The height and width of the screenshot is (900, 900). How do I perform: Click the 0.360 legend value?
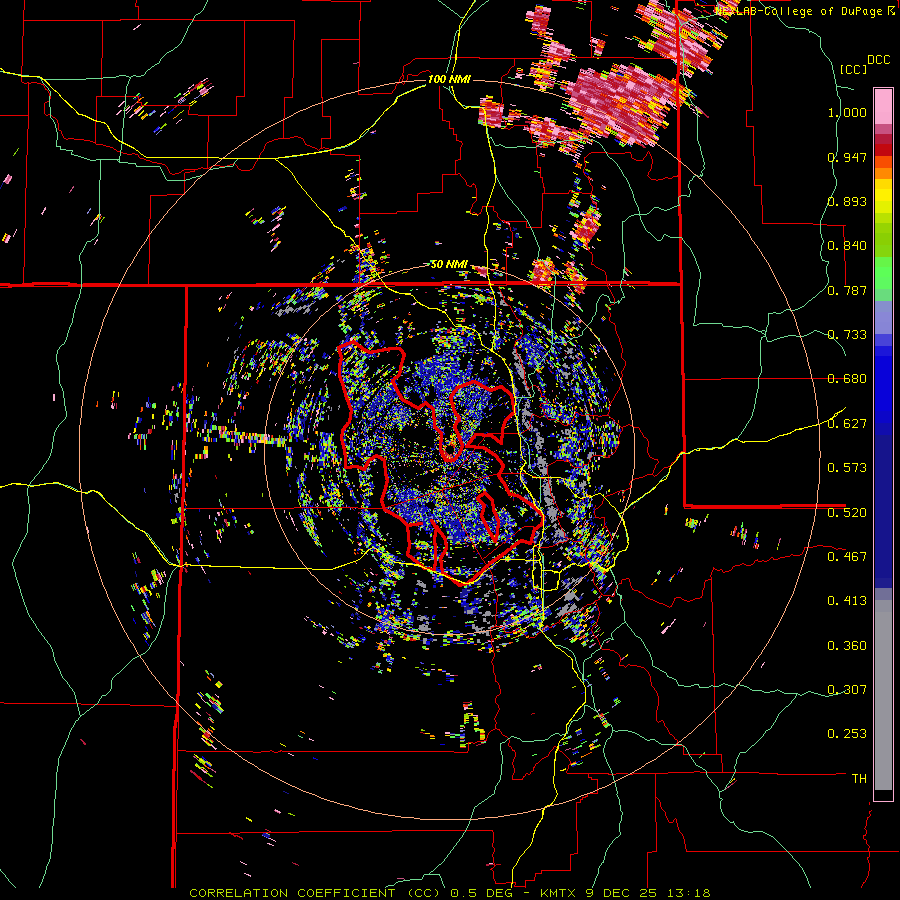(847, 646)
